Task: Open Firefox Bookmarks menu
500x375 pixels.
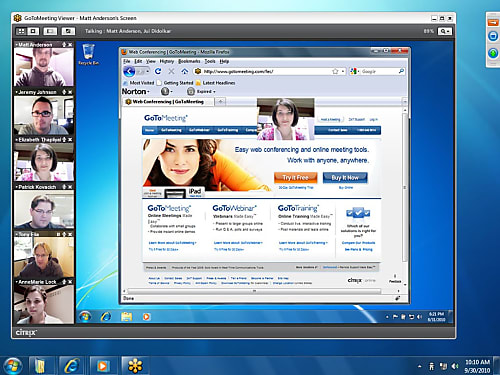Action: pyautogui.click(x=189, y=61)
